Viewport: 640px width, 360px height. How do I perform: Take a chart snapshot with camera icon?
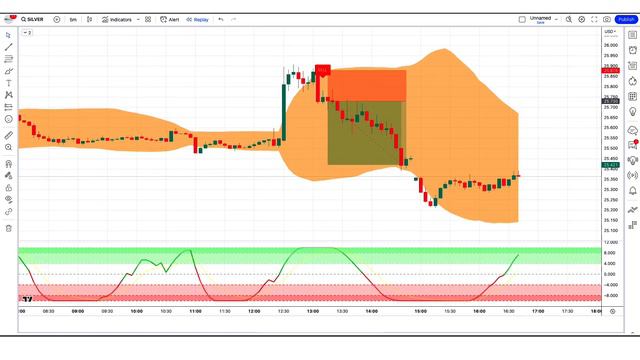607,20
